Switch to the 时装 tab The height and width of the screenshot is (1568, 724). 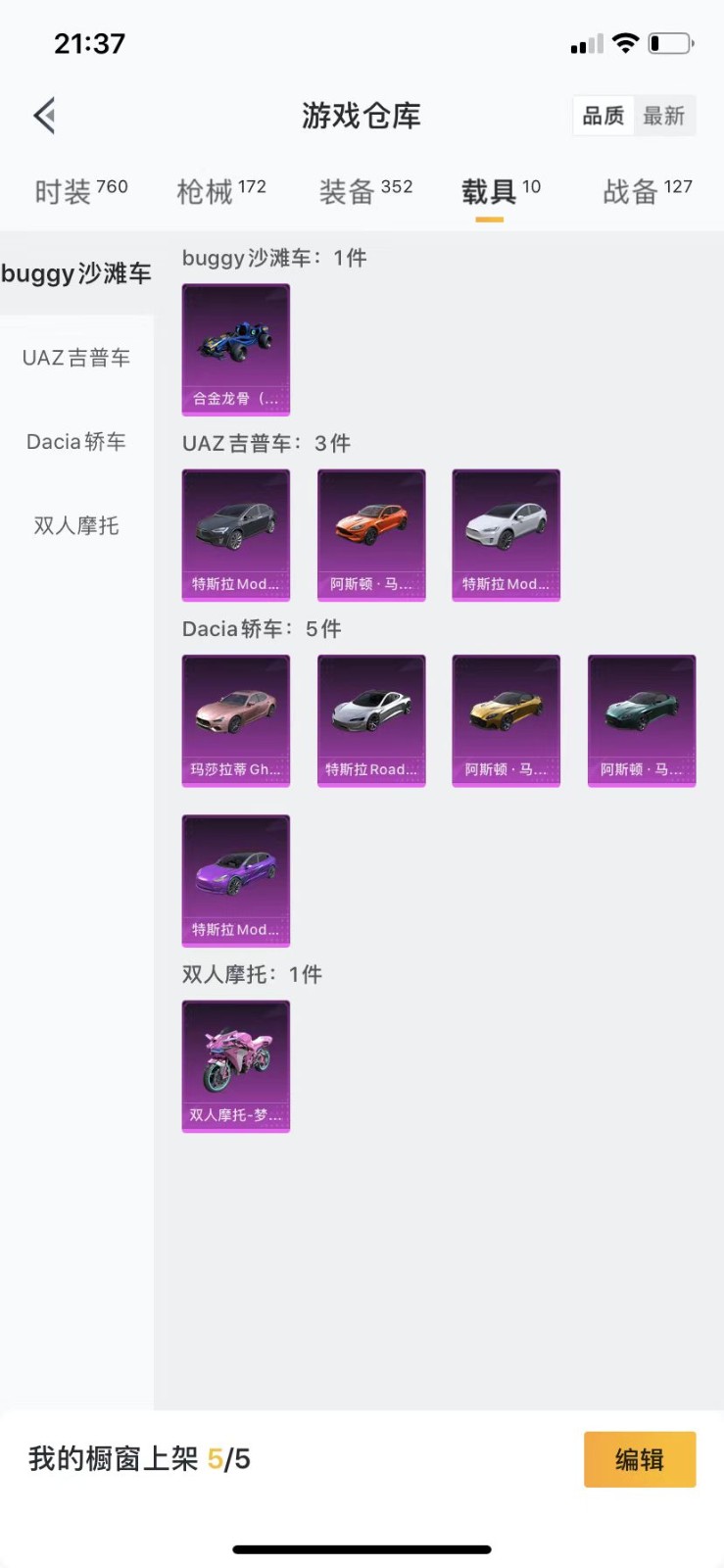81,191
